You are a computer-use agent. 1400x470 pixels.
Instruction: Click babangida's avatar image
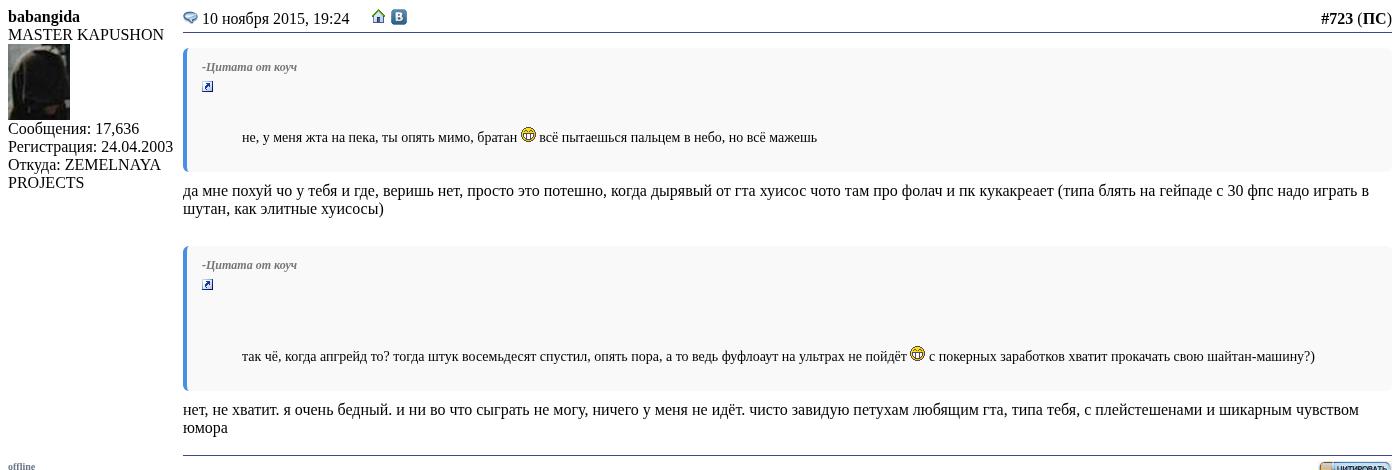click(39, 82)
